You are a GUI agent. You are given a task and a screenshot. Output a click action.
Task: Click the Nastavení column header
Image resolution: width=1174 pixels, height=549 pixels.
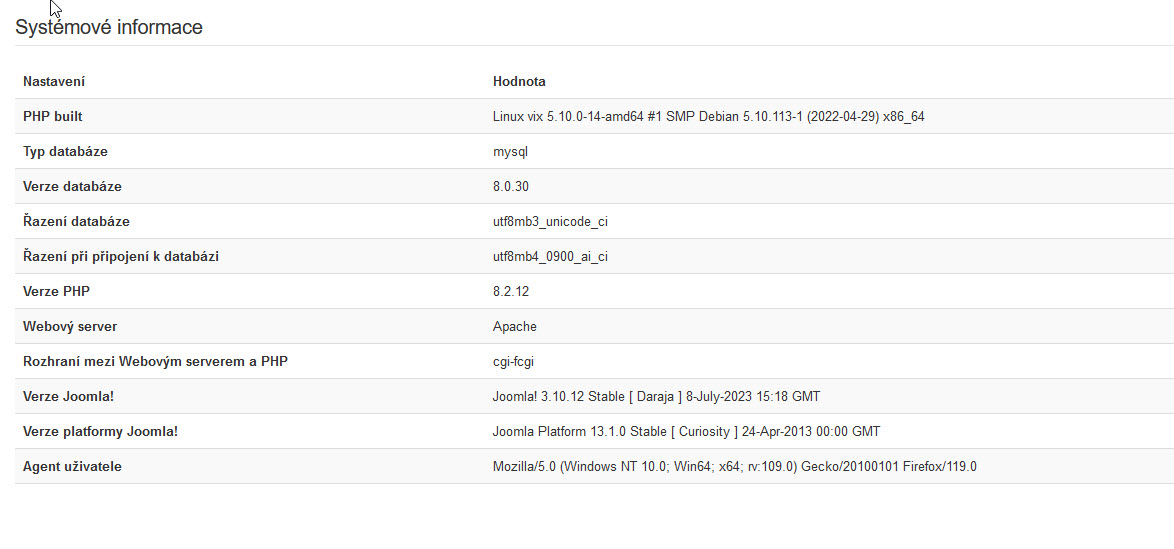pyautogui.click(x=54, y=82)
